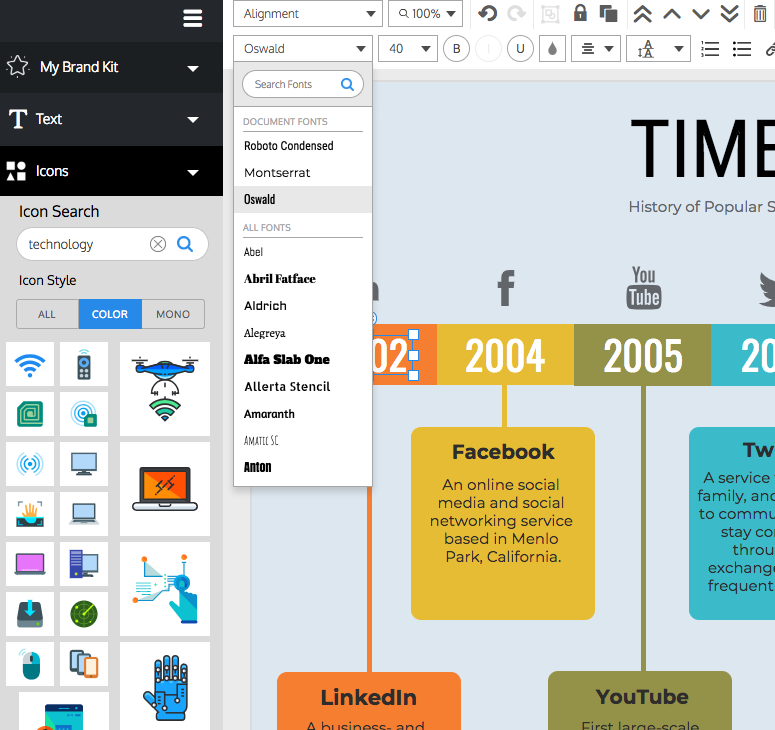Select the Facebook description card
The width and height of the screenshot is (775, 730).
503,523
